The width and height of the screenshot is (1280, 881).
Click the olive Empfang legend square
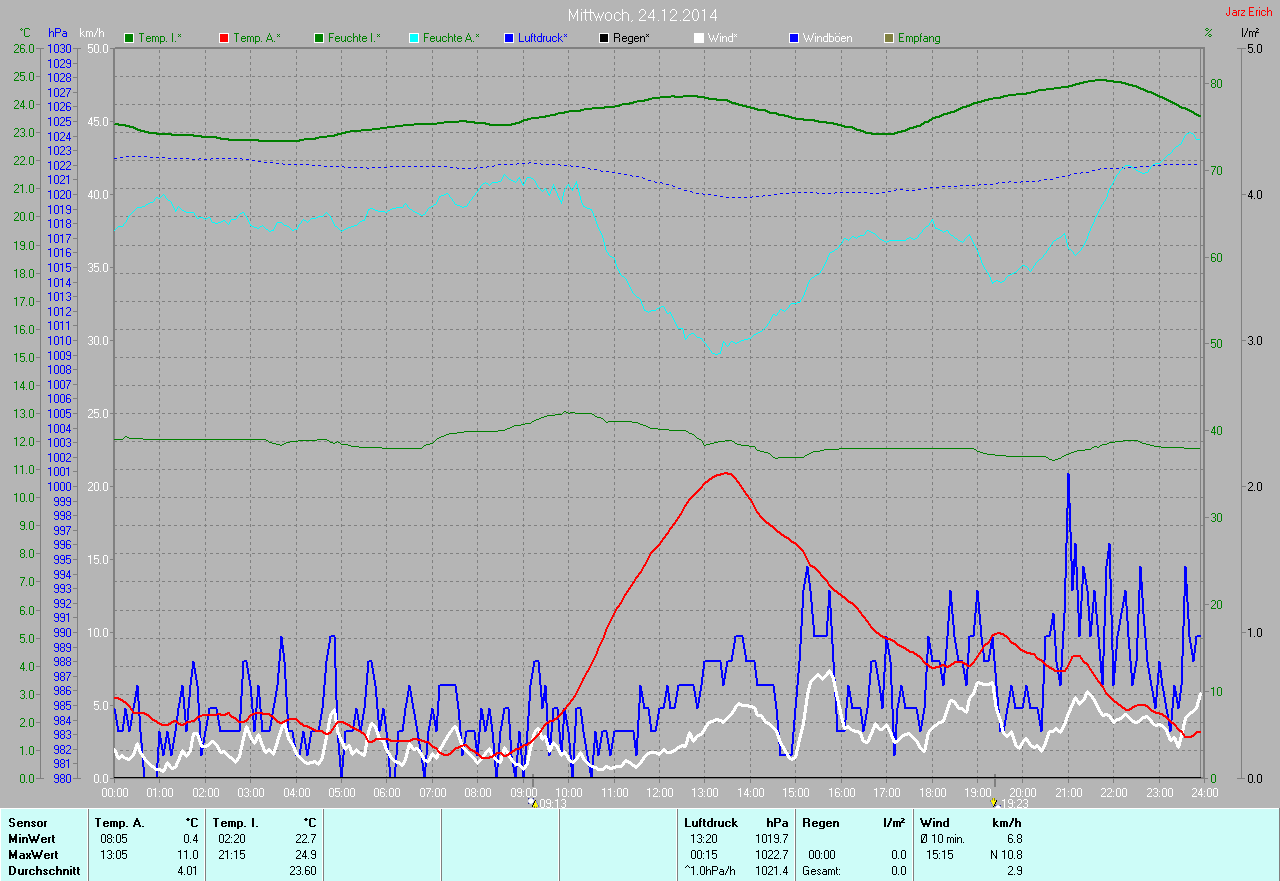pos(889,38)
